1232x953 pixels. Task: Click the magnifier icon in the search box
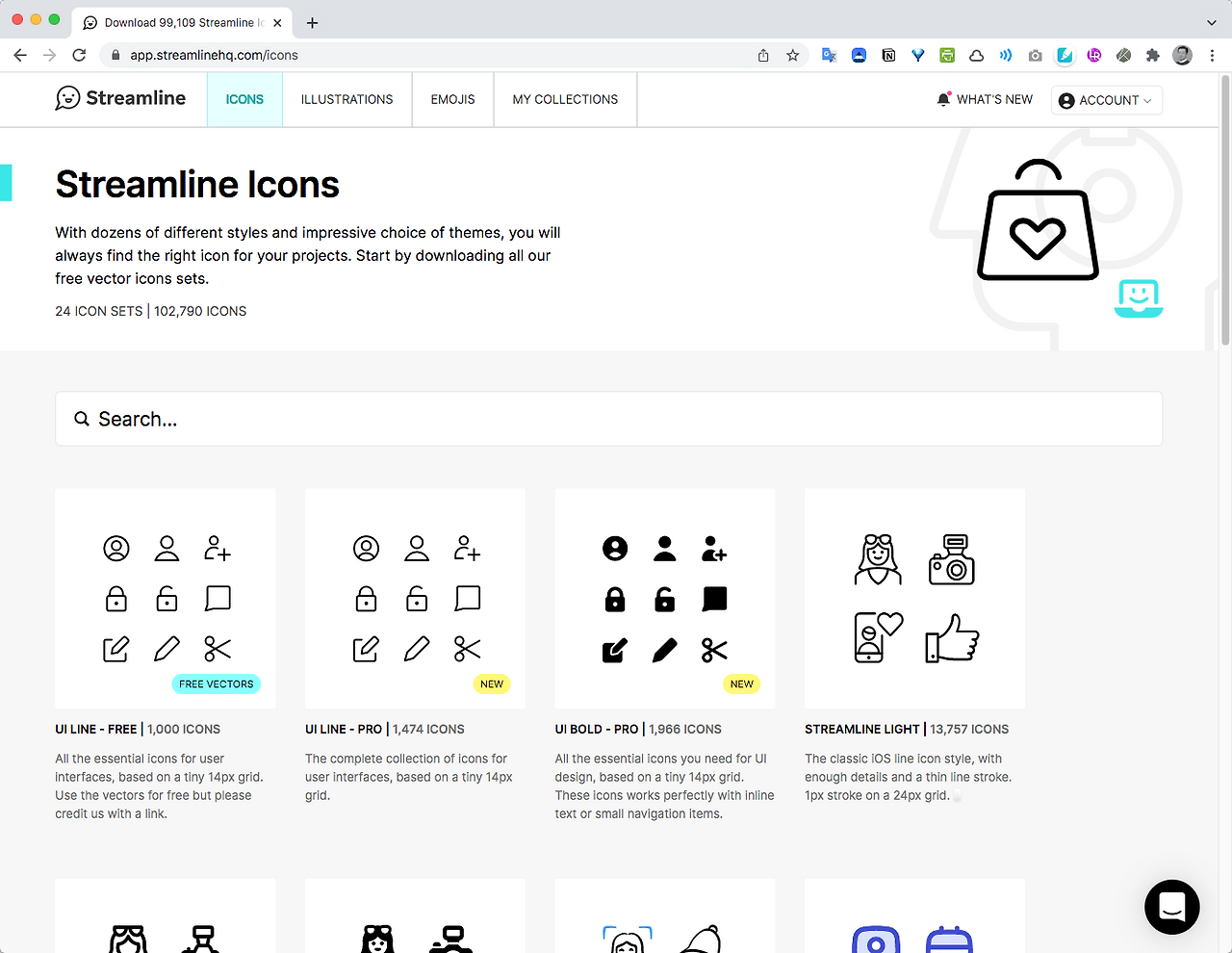point(82,419)
